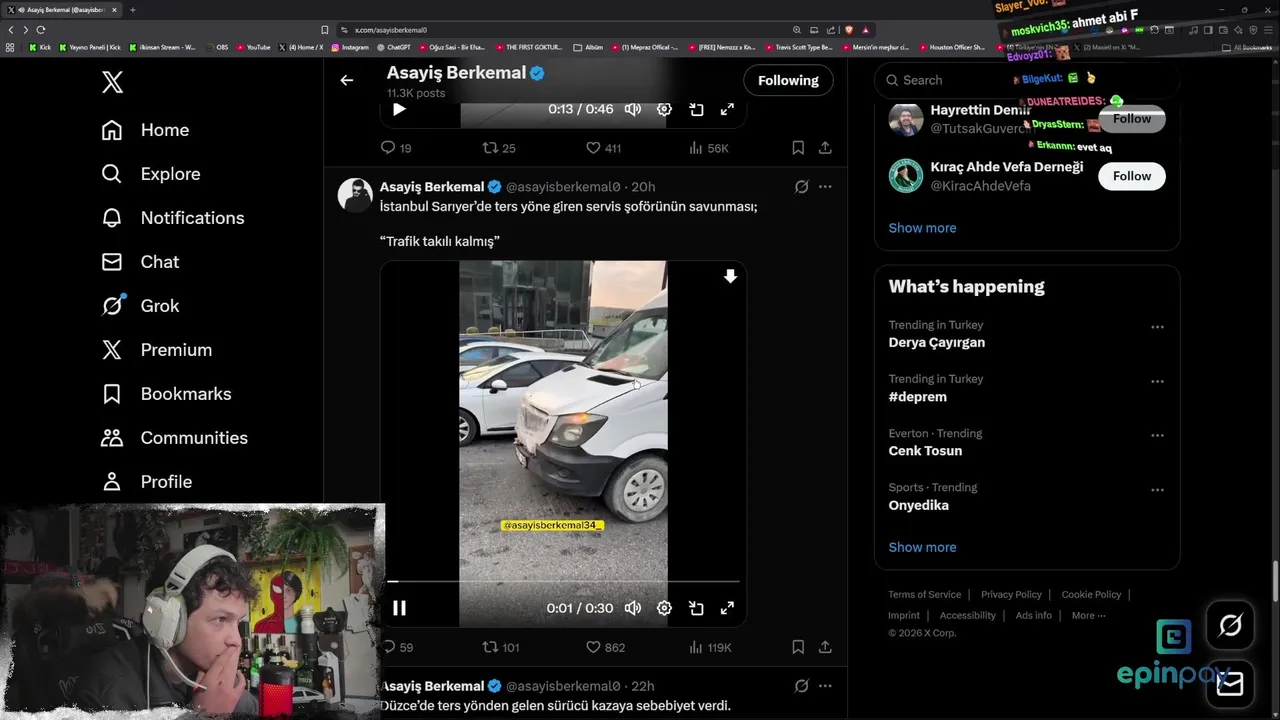Open Premium in sidebar
The width and height of the screenshot is (1280, 720).
click(157, 350)
